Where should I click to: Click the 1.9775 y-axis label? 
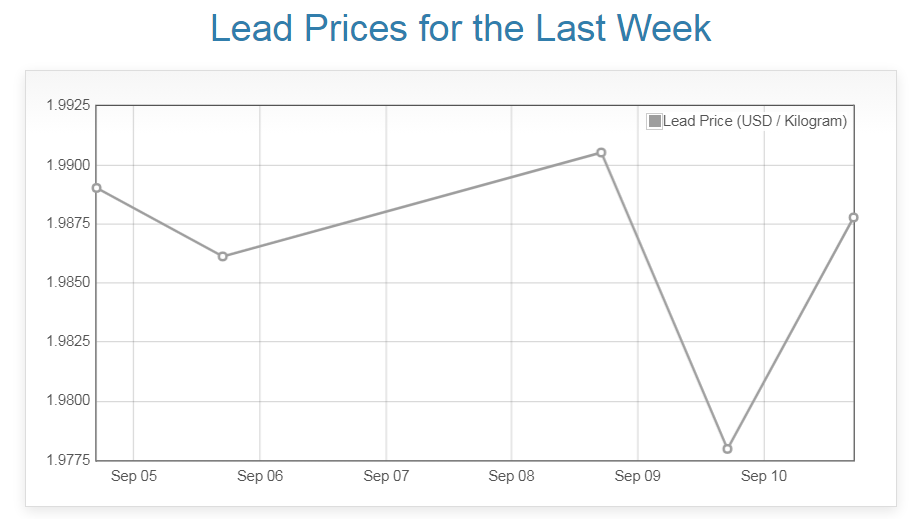coord(68,460)
